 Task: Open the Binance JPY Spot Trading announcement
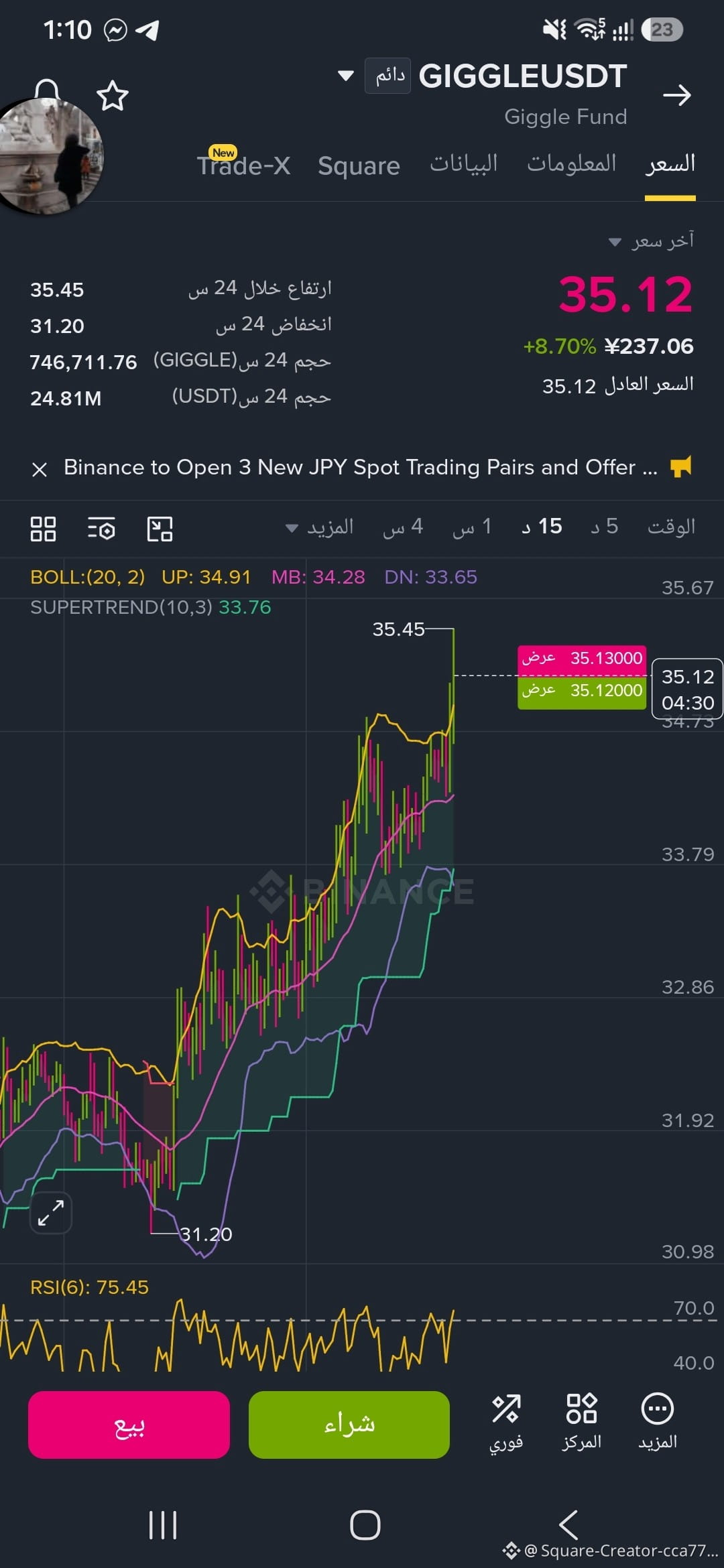tap(361, 467)
